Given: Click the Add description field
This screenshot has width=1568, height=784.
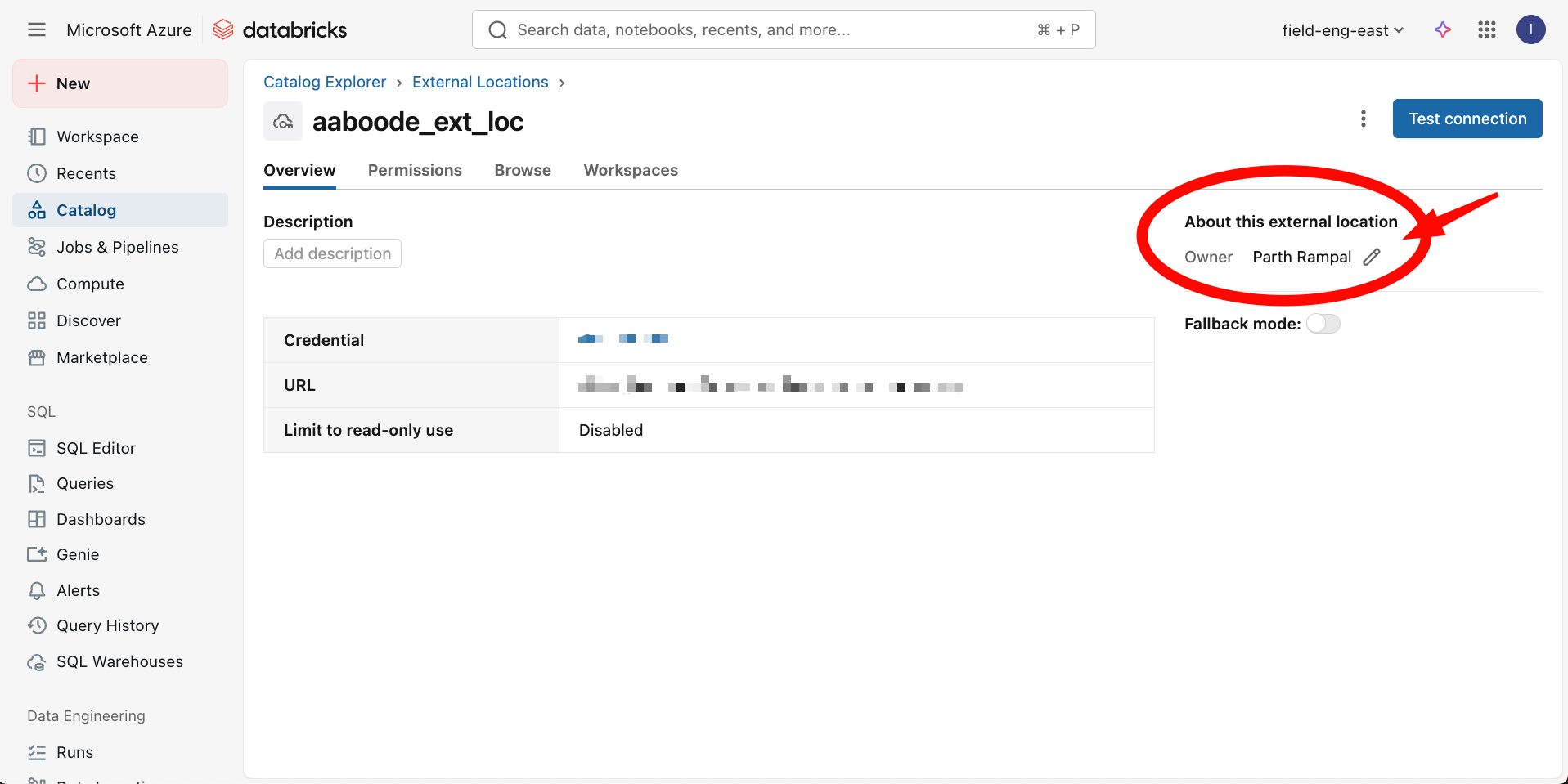Looking at the screenshot, I should coord(332,253).
